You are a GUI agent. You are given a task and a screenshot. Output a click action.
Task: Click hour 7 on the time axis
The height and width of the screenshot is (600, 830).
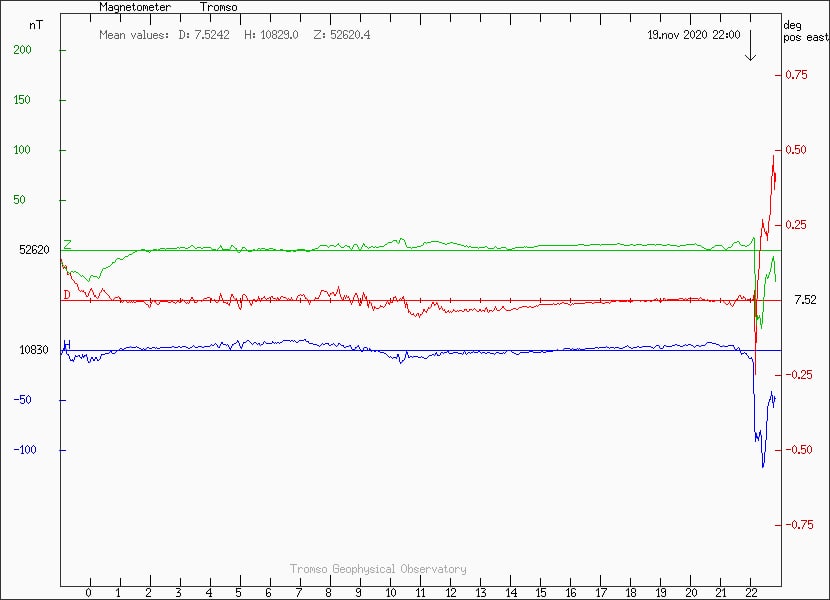pos(299,593)
